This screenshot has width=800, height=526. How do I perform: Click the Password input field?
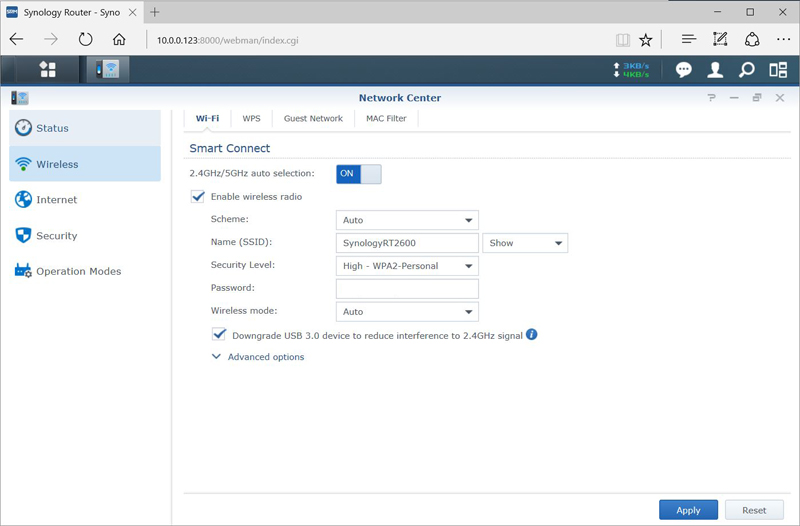pyautogui.click(x=407, y=289)
